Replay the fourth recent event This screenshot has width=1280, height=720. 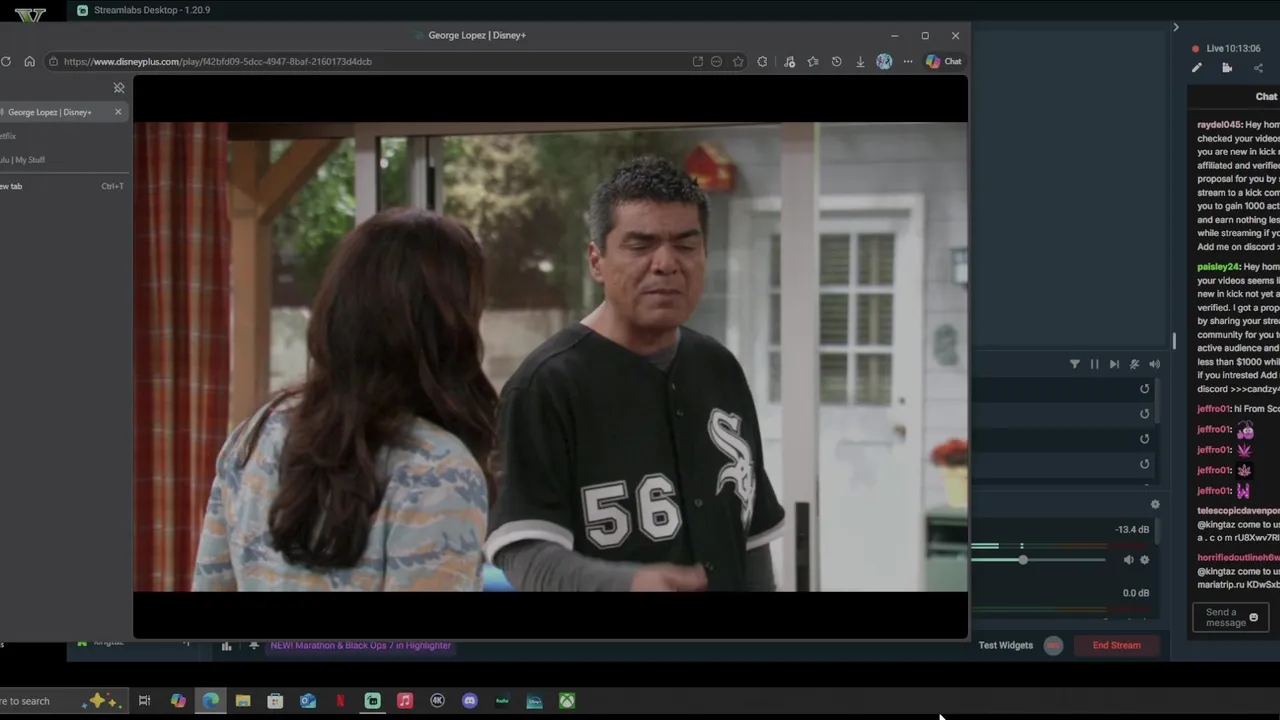tap(1145, 464)
